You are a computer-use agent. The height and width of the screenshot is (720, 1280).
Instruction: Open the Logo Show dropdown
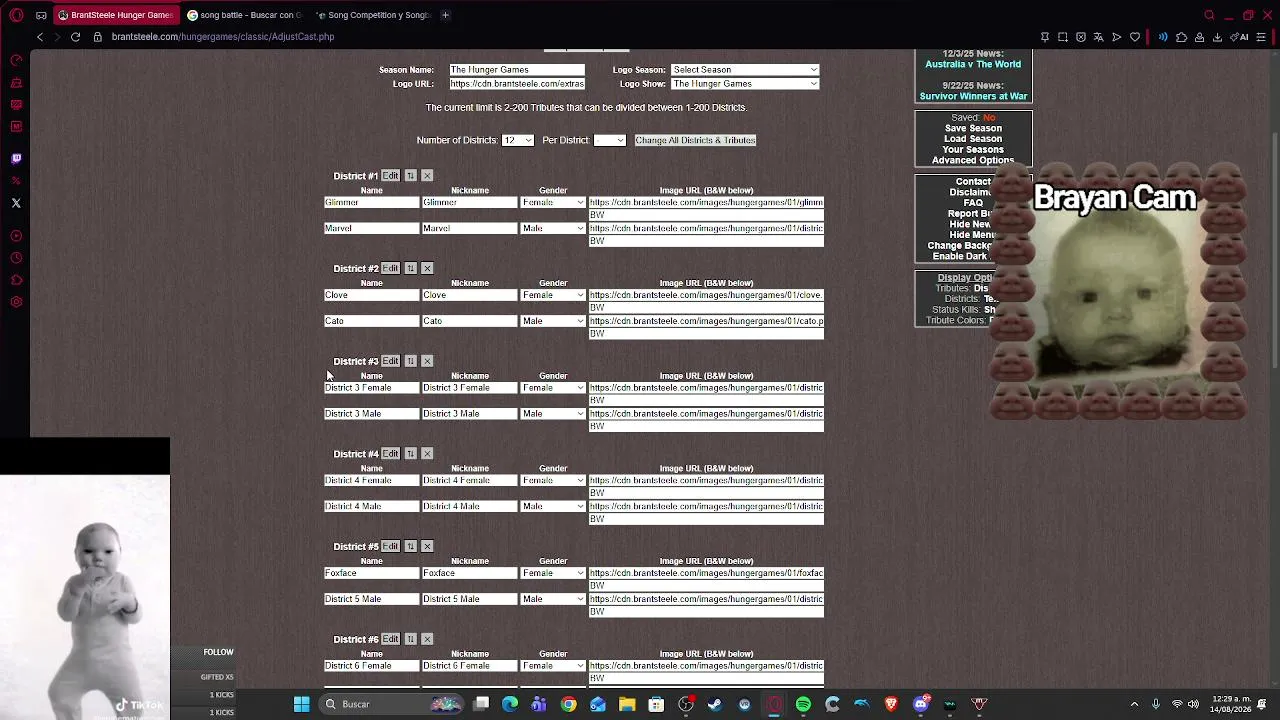(x=745, y=84)
